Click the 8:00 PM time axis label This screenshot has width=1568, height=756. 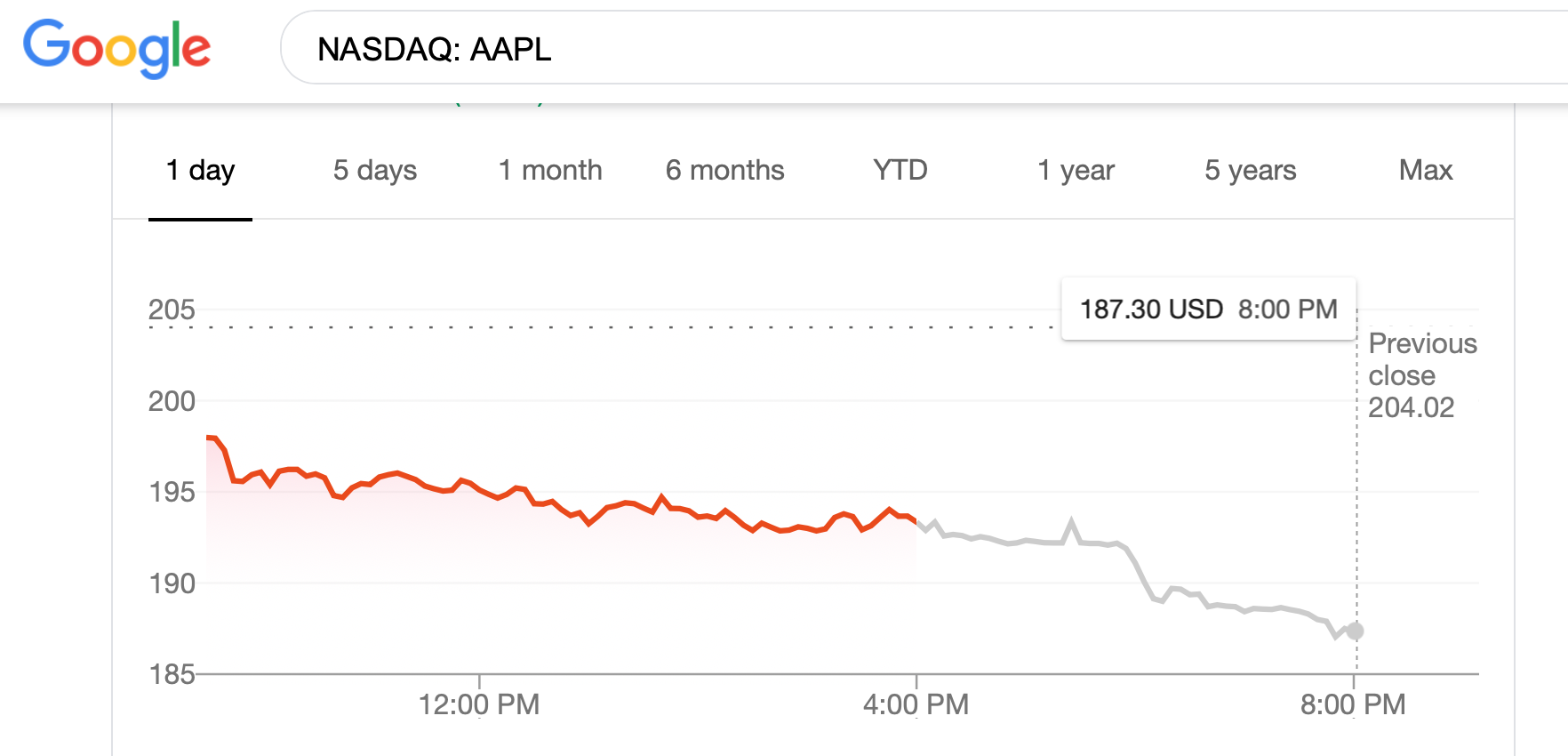[1353, 704]
